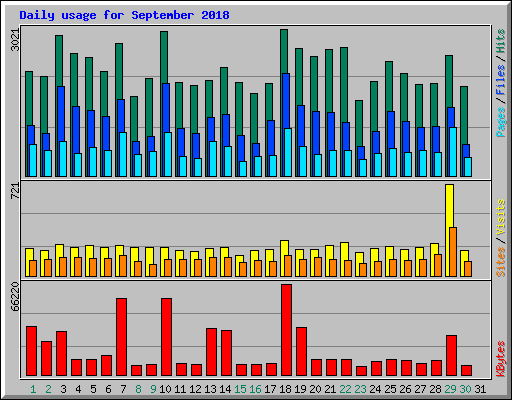The width and height of the screenshot is (512, 400).
Task: Click the tall yellow visits bar for day 29
Action: click(x=449, y=206)
